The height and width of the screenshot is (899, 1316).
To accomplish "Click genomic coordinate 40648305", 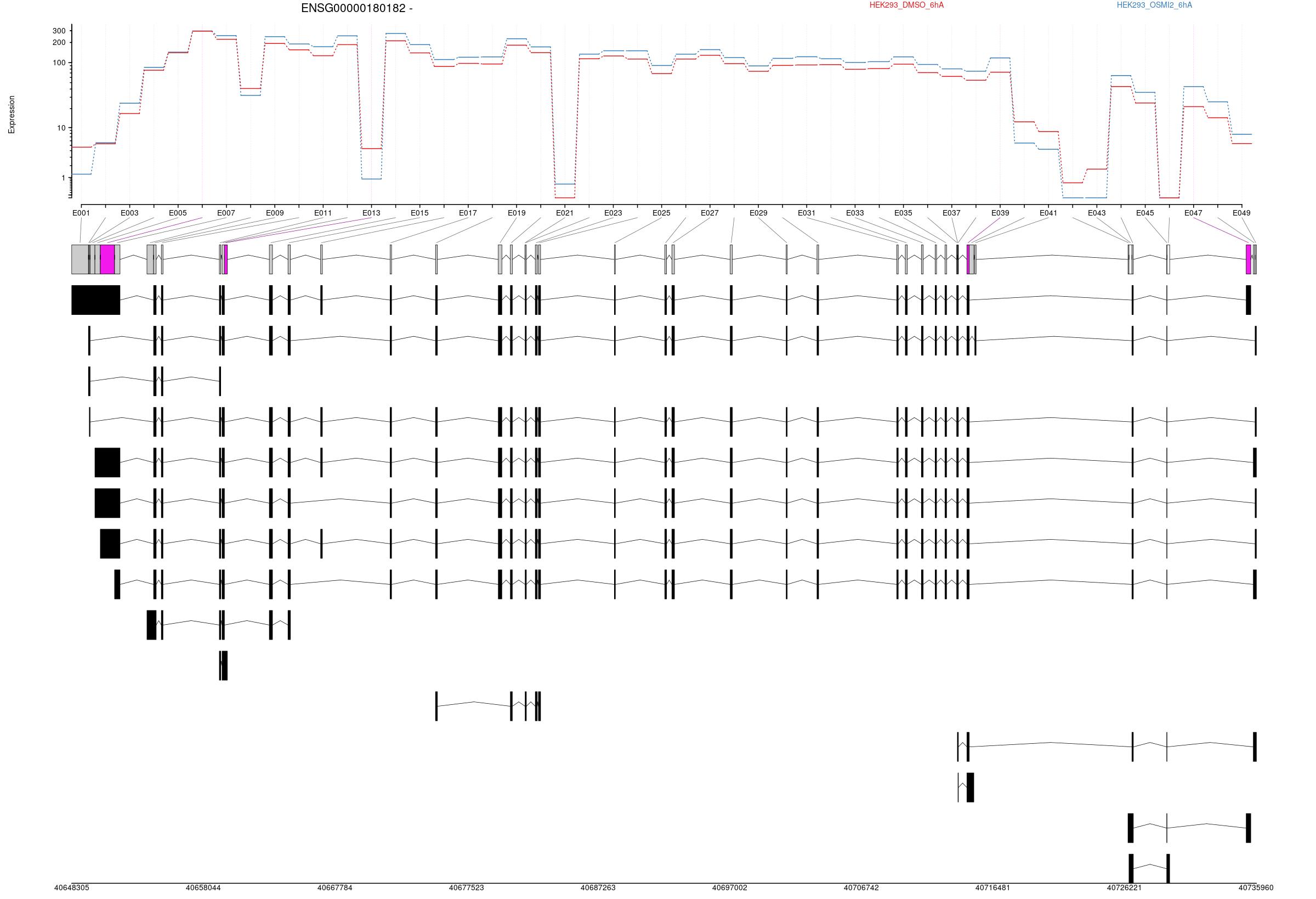I will [71, 887].
